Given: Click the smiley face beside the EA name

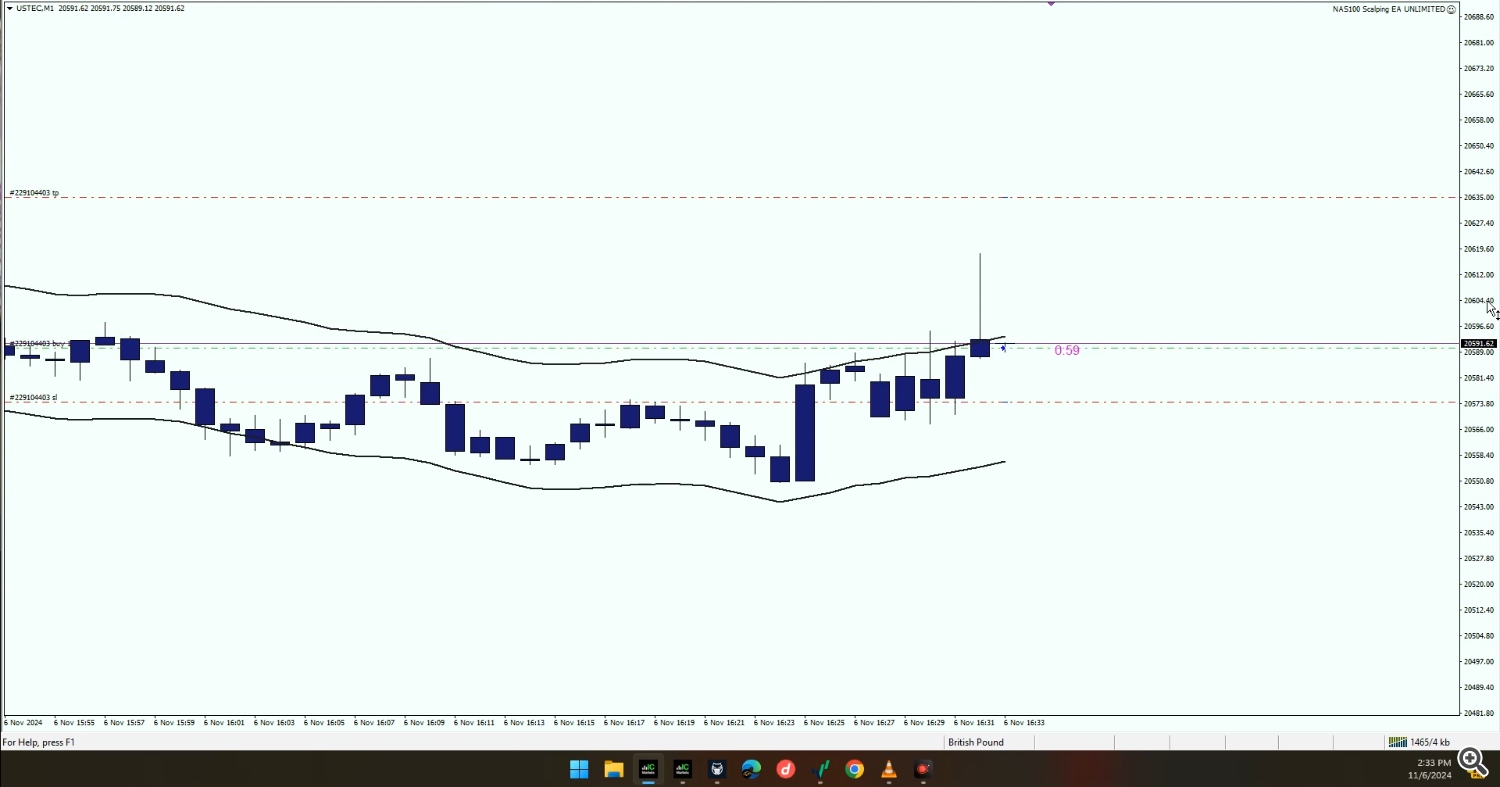Looking at the screenshot, I should 1451,9.
